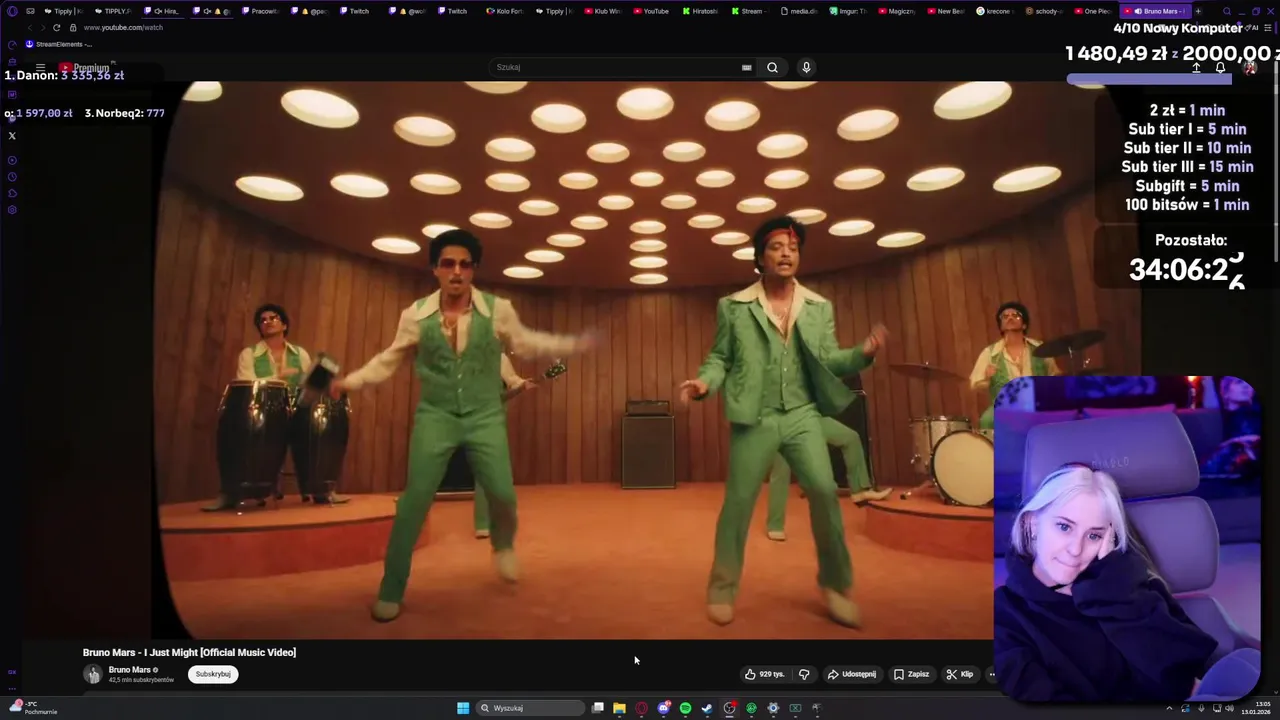Open taskbar weather widget 3°C
This screenshot has width=1280, height=720.
tap(32, 708)
